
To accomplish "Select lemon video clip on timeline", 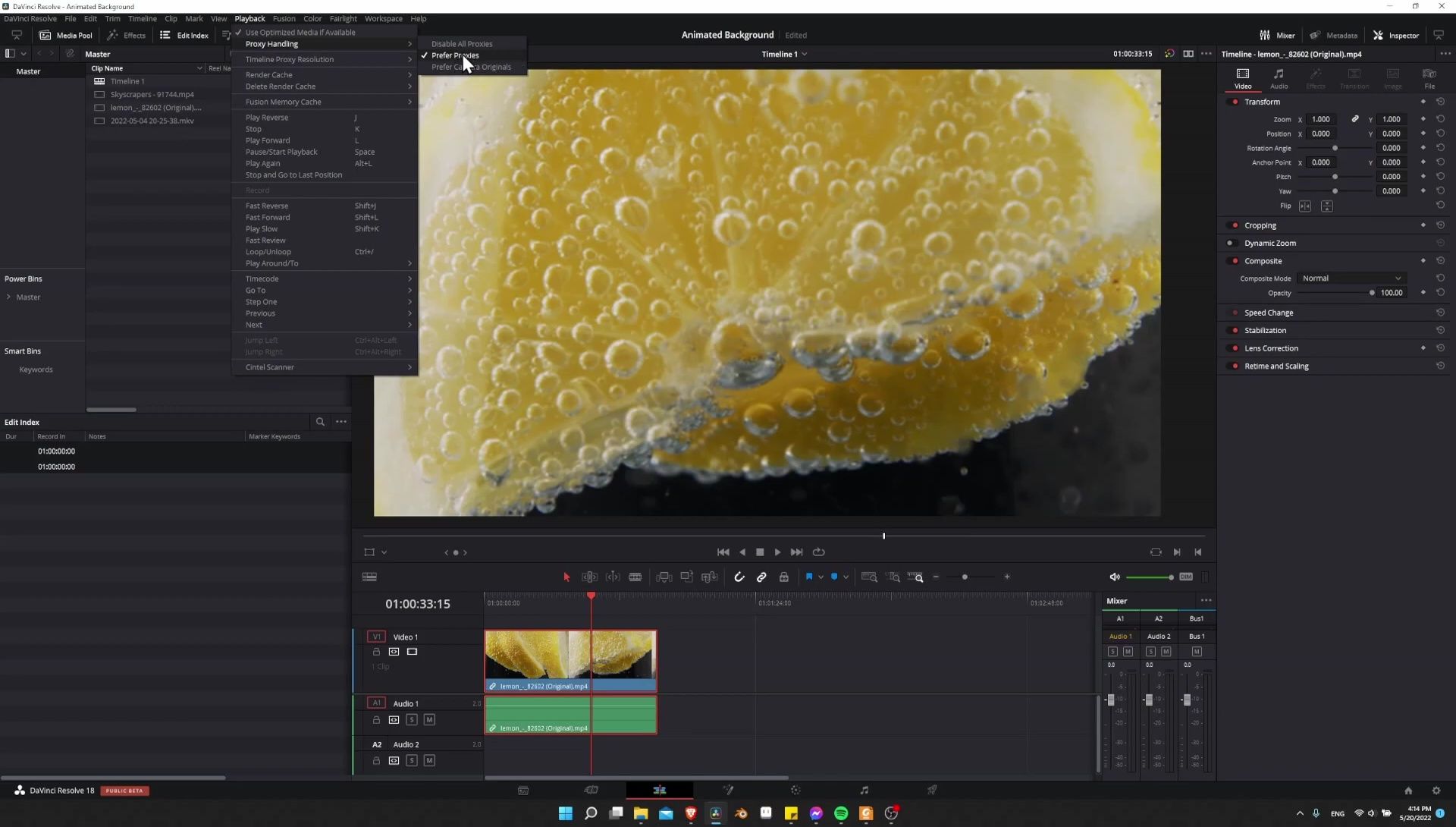I will click(570, 660).
